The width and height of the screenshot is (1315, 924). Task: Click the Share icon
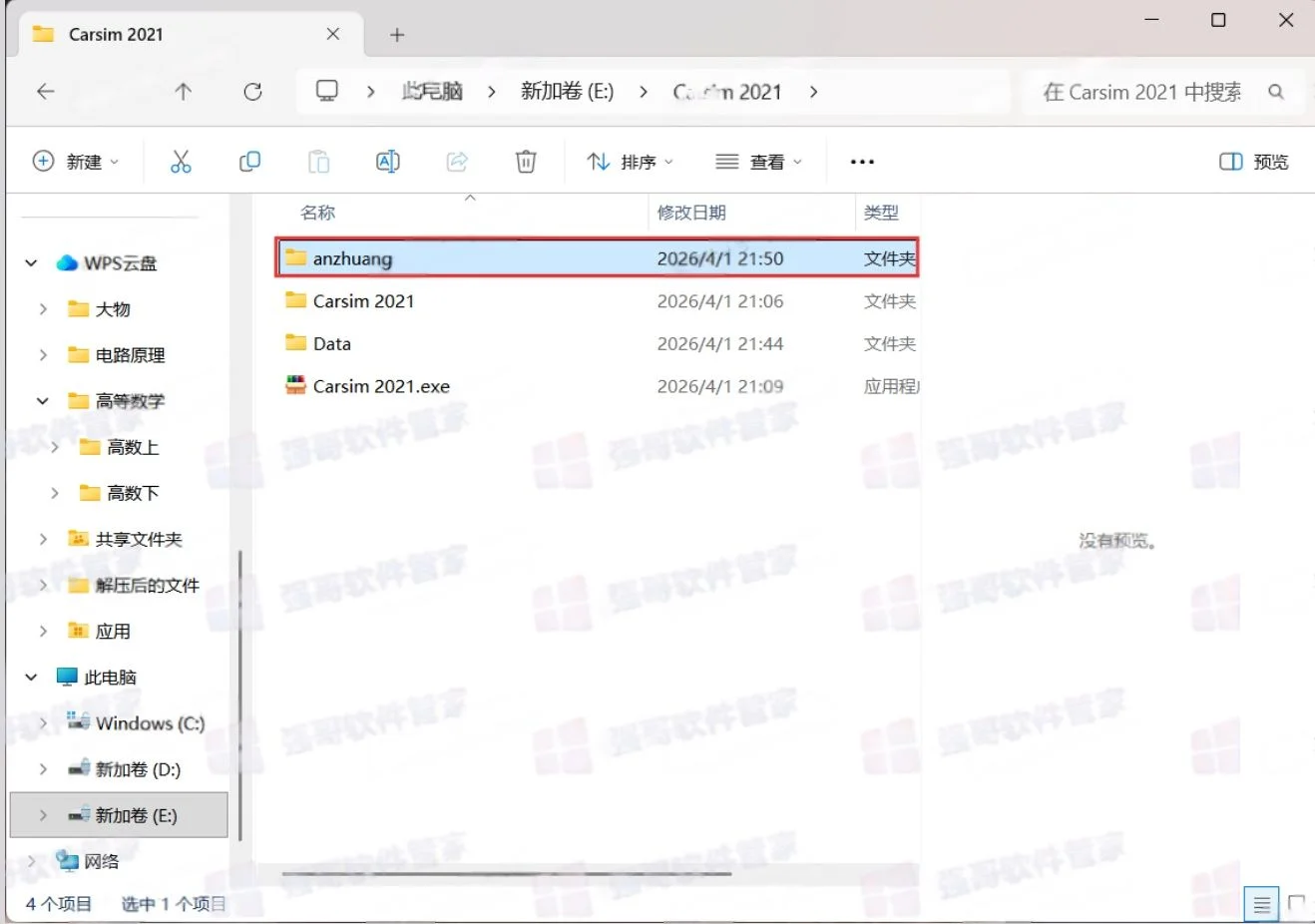point(457,161)
